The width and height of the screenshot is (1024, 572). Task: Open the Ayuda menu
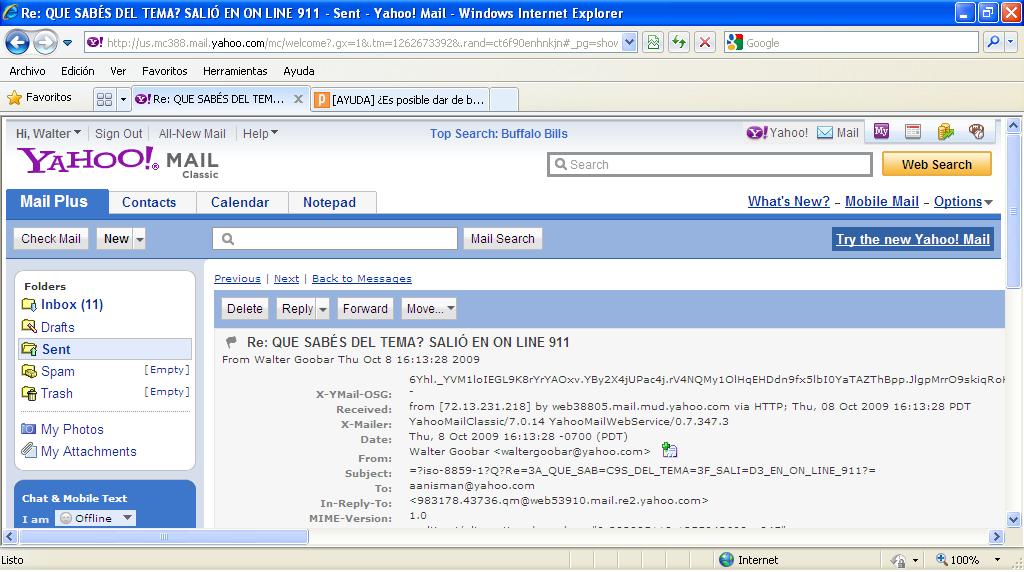tap(298, 71)
